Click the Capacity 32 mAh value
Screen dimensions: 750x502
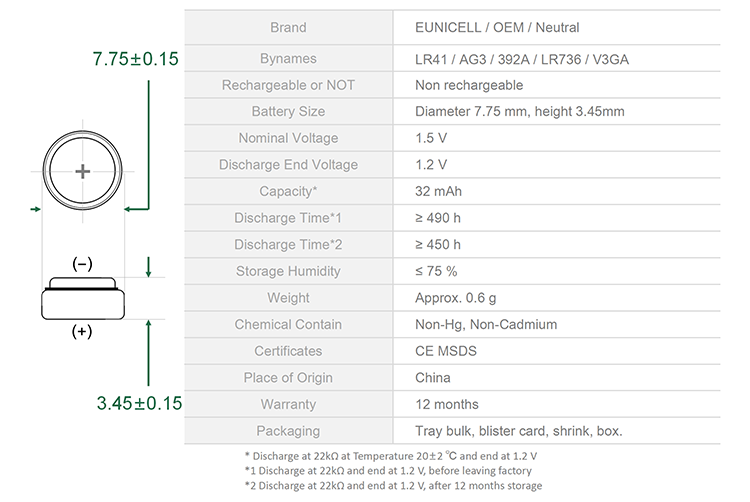438,191
